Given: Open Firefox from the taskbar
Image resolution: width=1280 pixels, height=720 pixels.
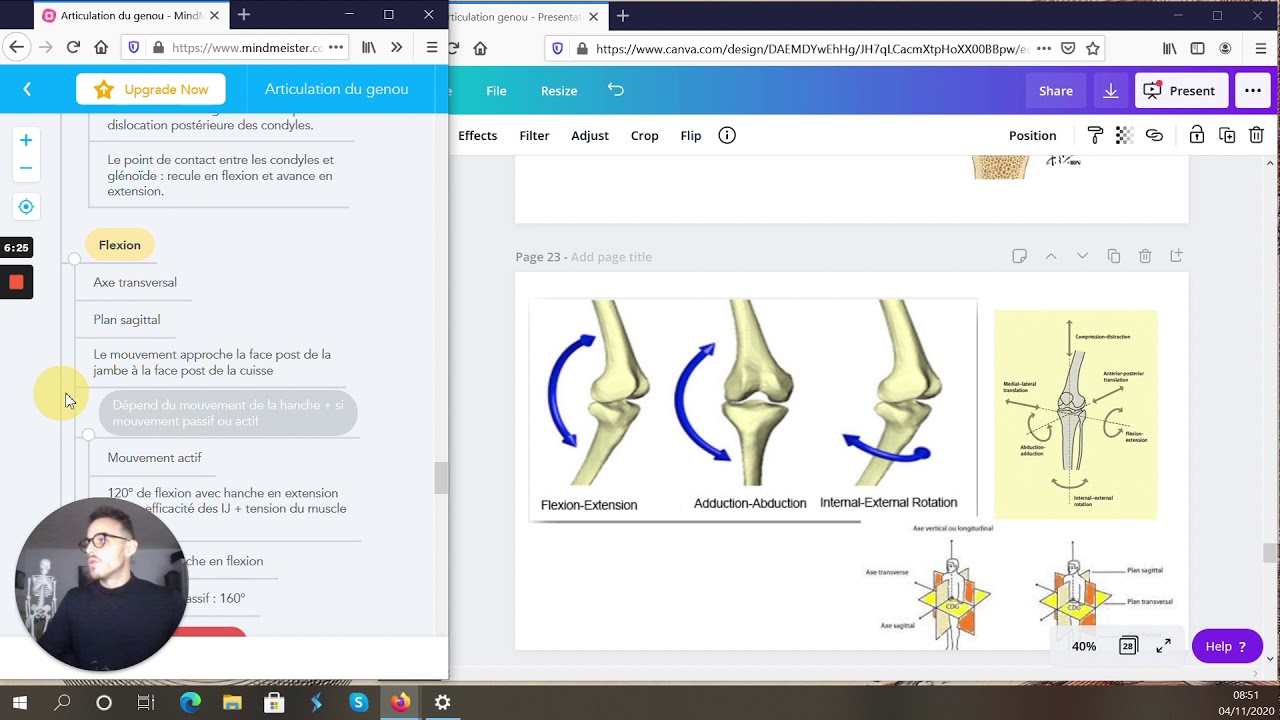Looking at the screenshot, I should coord(400,703).
